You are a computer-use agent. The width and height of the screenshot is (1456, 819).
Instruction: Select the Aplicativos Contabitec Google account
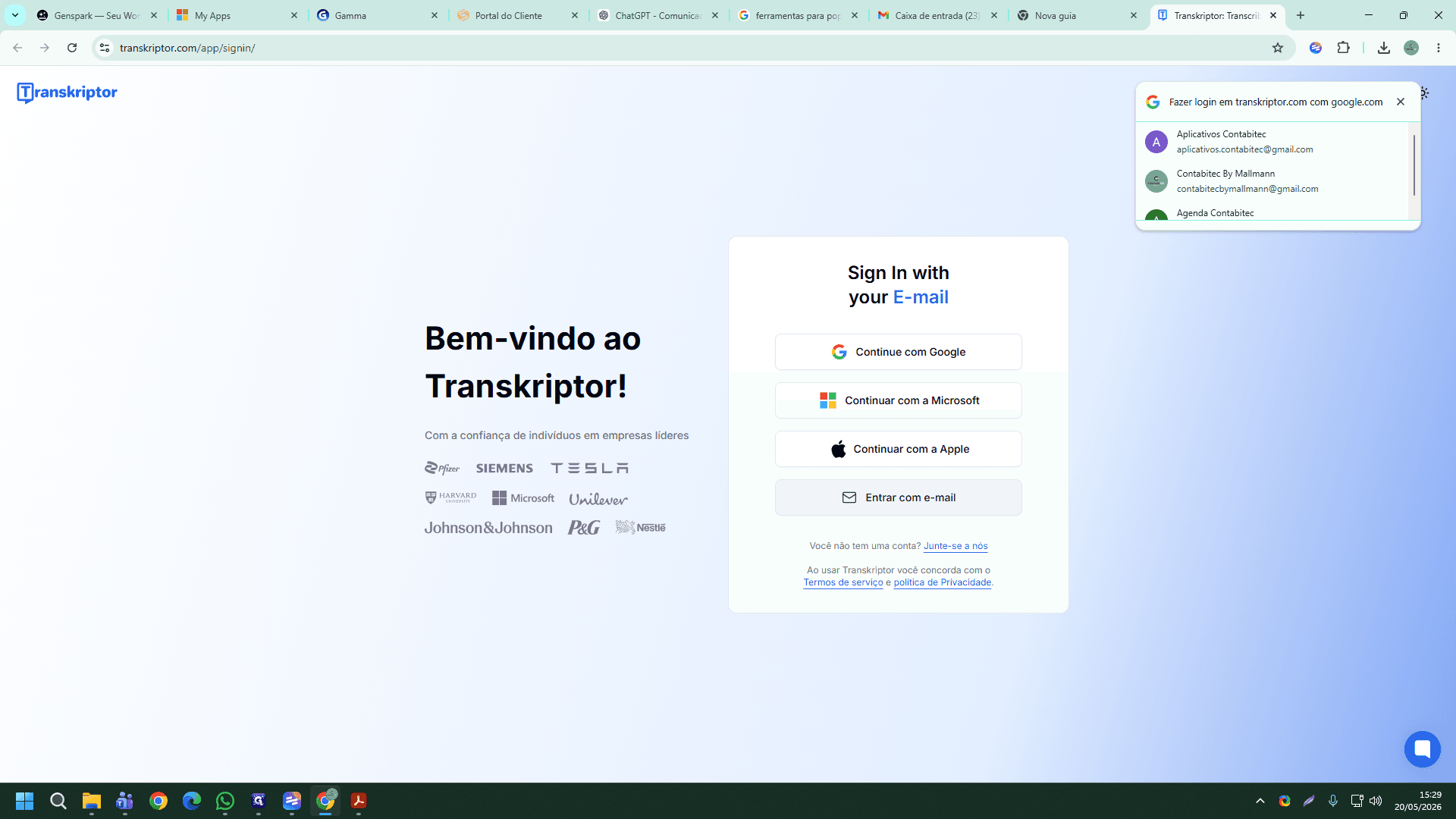(1274, 142)
